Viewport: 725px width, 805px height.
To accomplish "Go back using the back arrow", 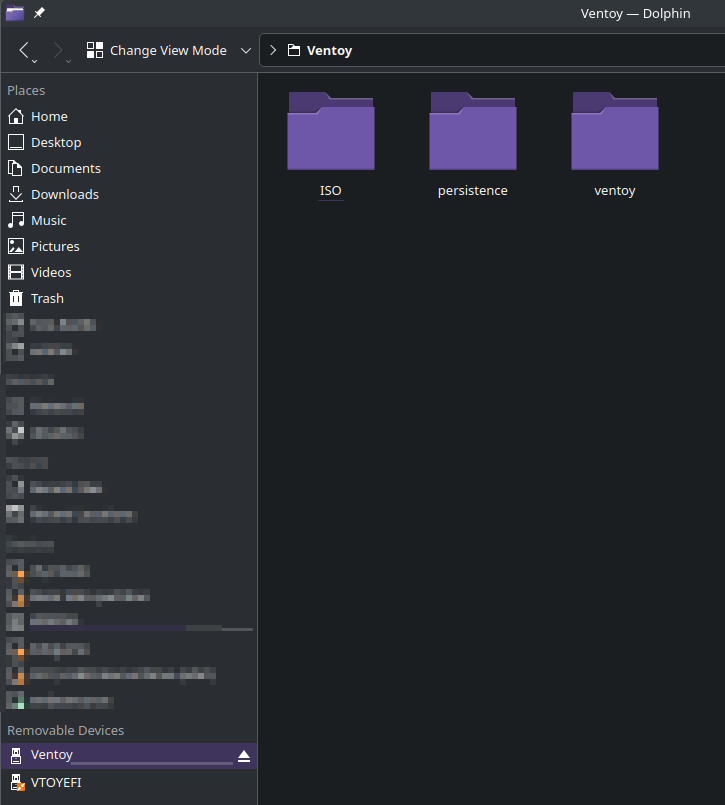I will tap(24, 50).
